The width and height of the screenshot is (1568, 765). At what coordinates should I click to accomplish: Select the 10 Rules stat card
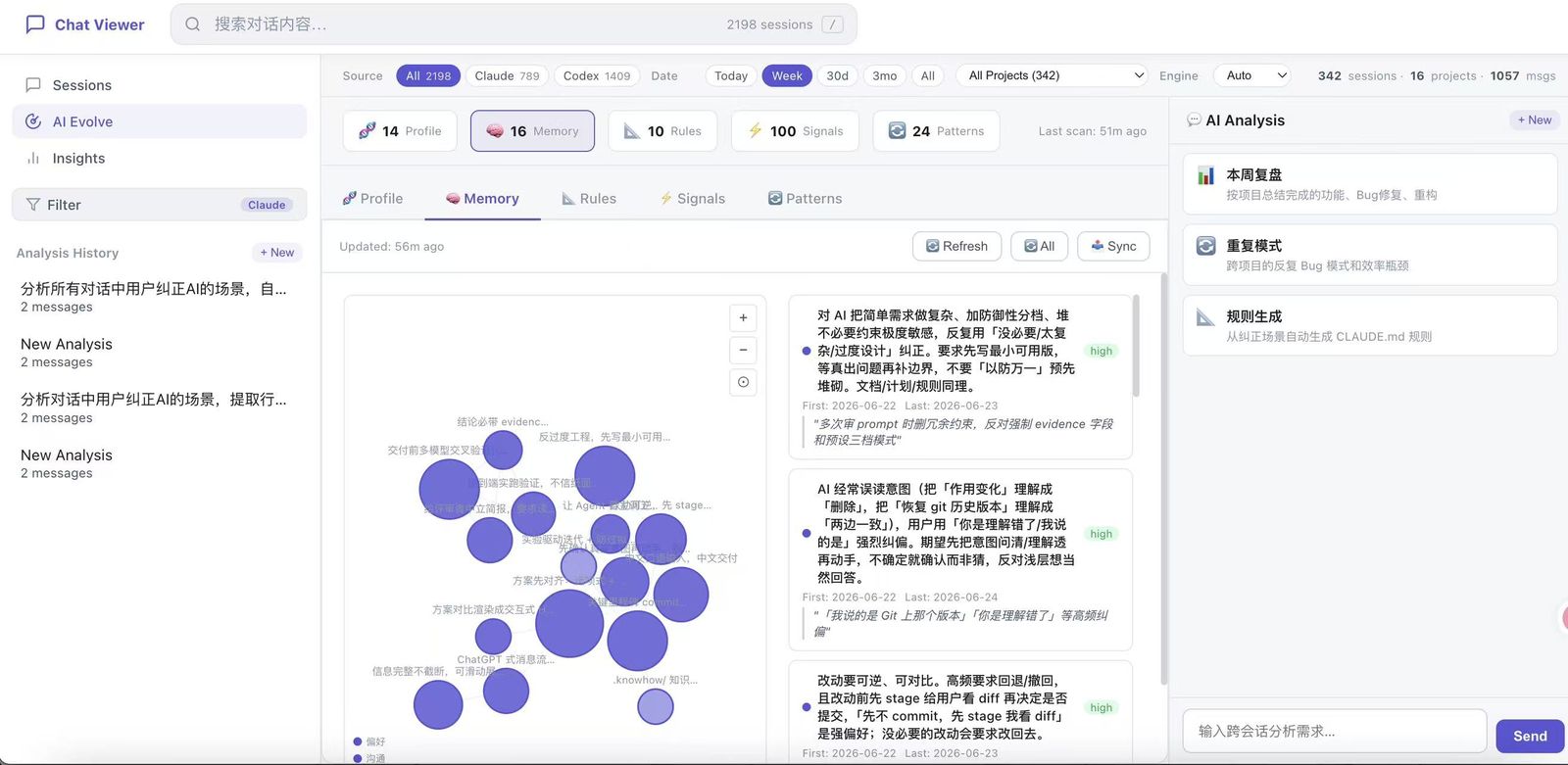tap(662, 131)
